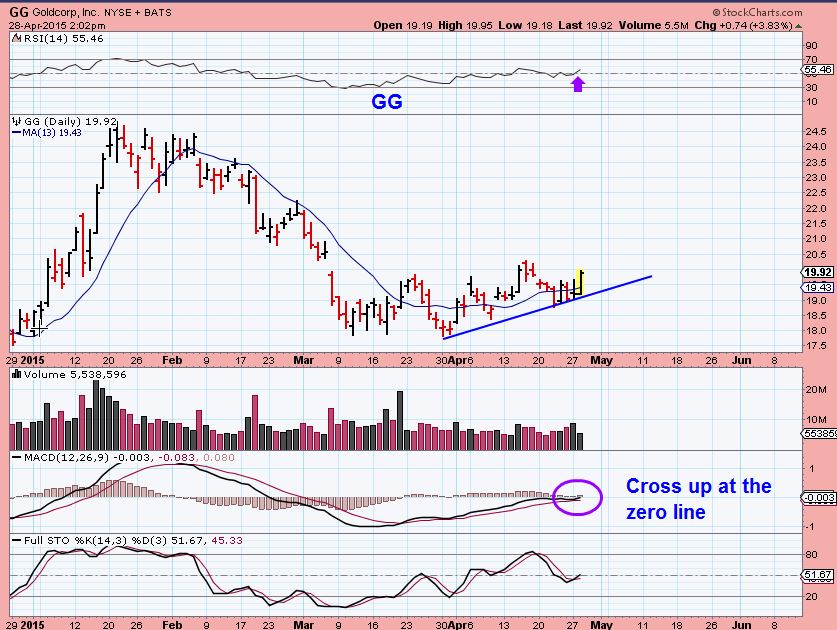This screenshot has width=837, height=630.
Task: Click the 'MA(13) 19.43' moving average legend
Action: tap(52, 132)
